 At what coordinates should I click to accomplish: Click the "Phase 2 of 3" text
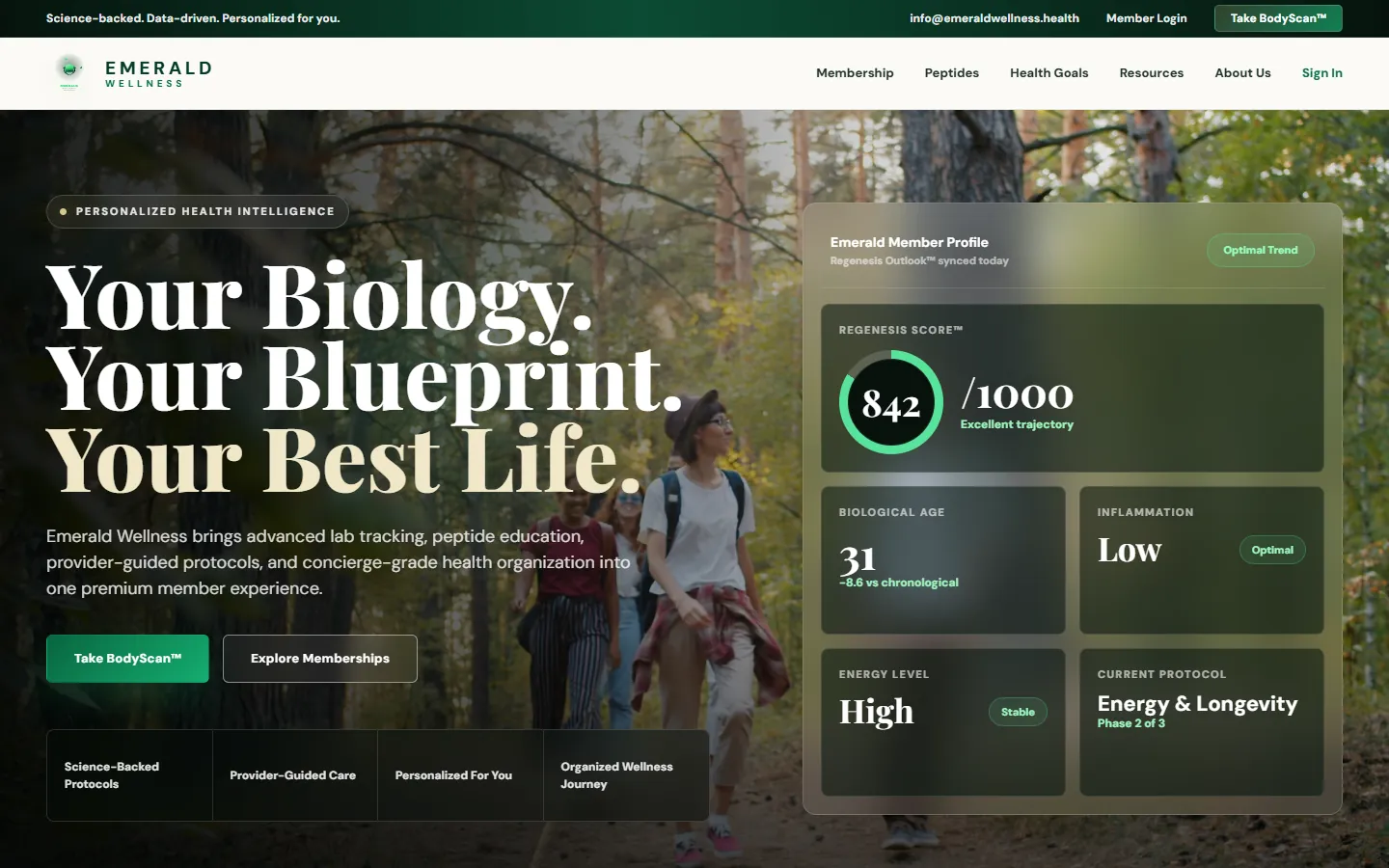[1131, 723]
